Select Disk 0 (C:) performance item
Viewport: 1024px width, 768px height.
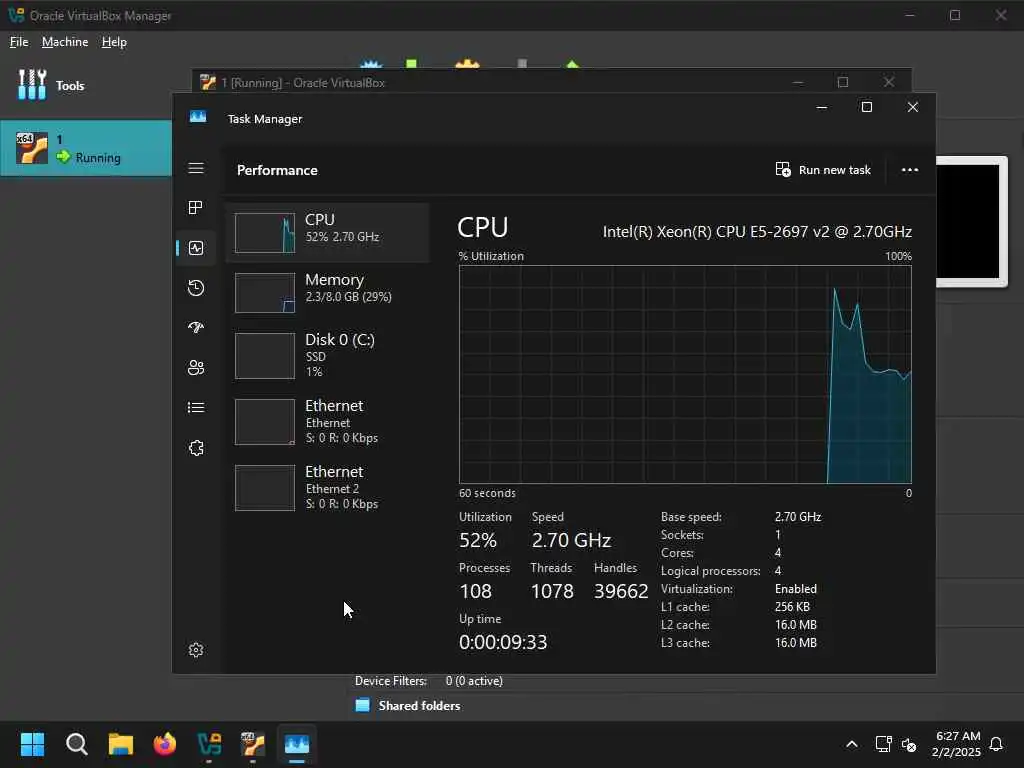327,355
